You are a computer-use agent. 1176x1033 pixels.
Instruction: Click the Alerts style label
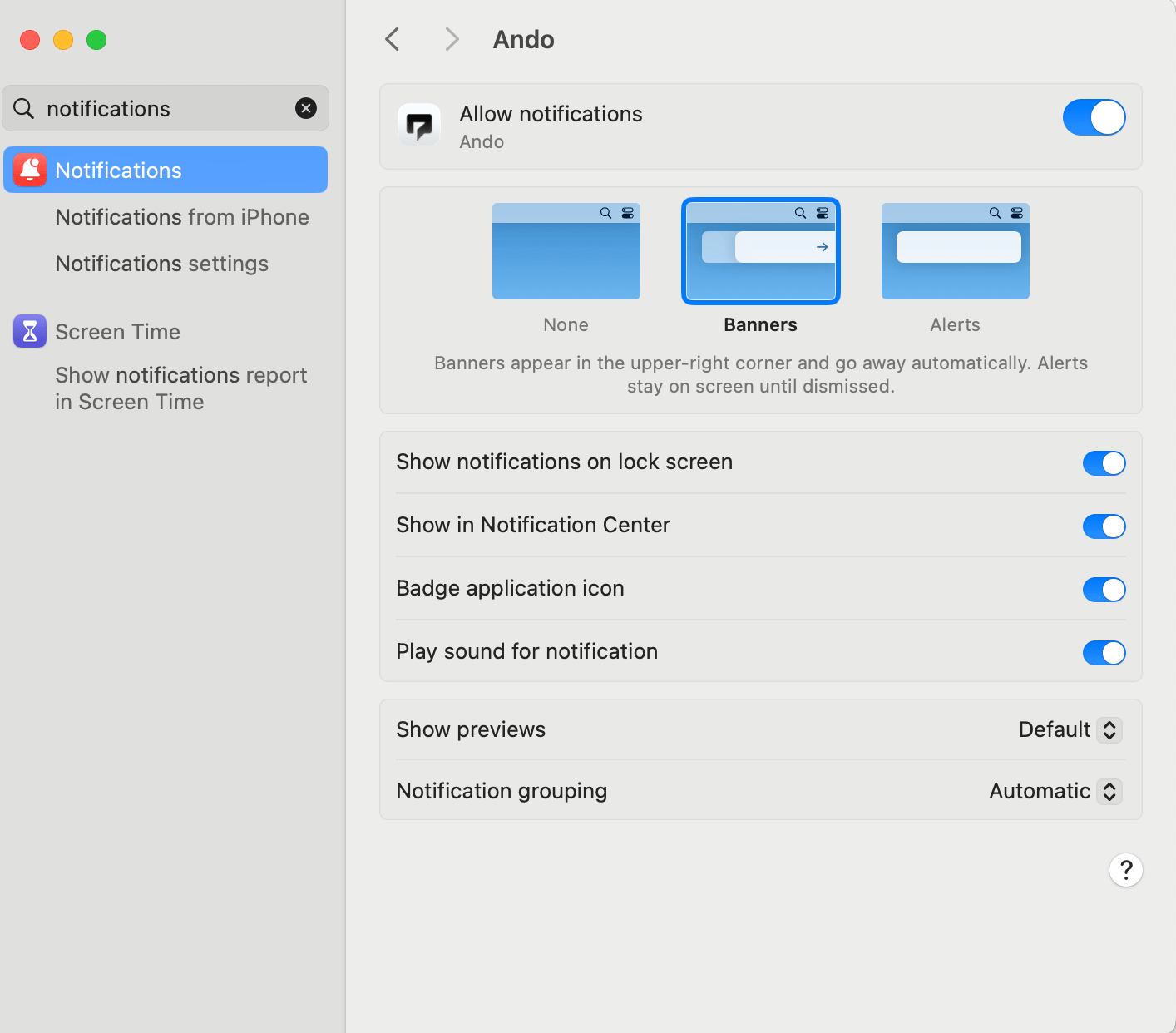956,324
